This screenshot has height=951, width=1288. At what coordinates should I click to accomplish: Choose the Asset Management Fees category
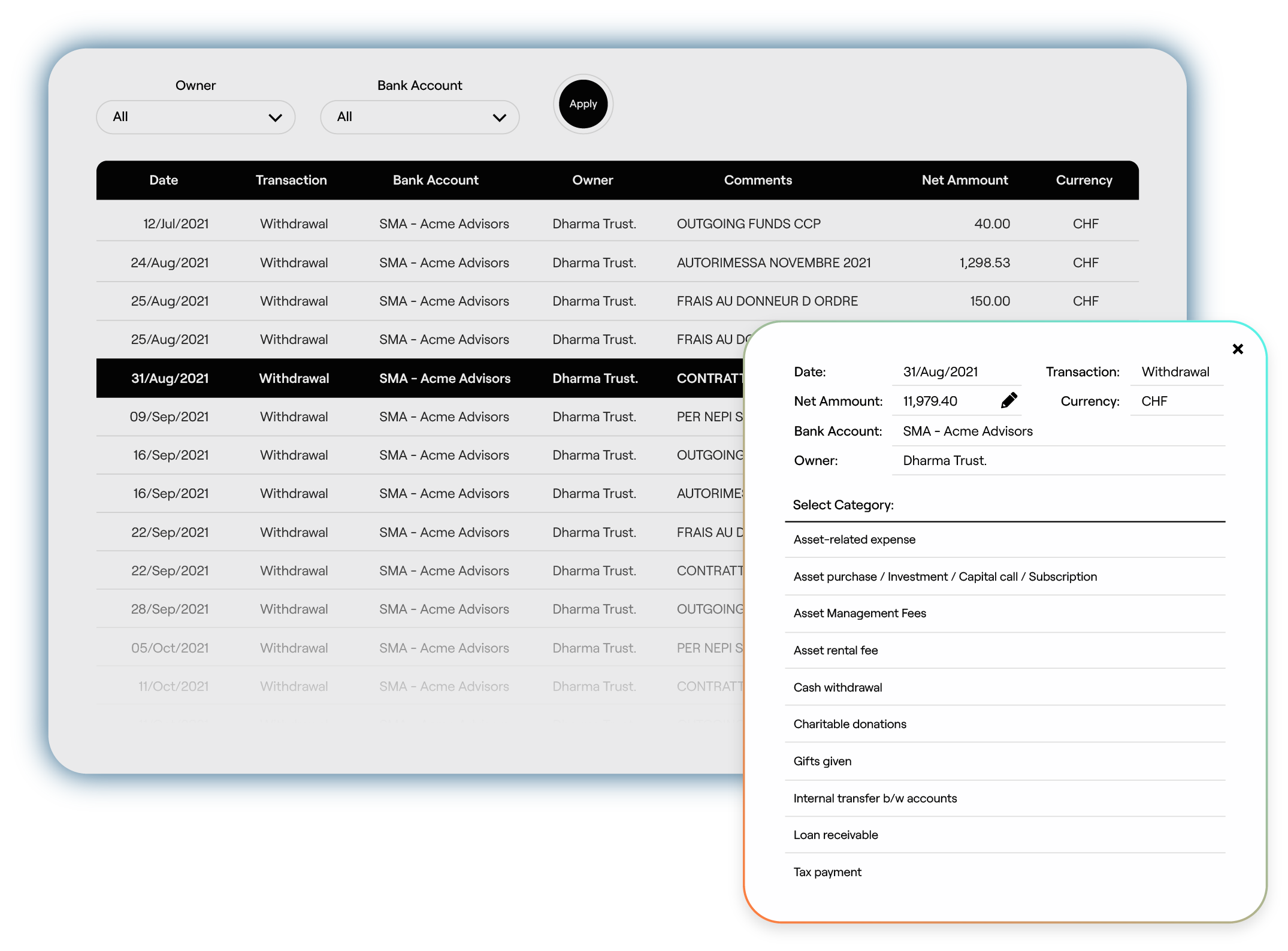tap(860, 613)
